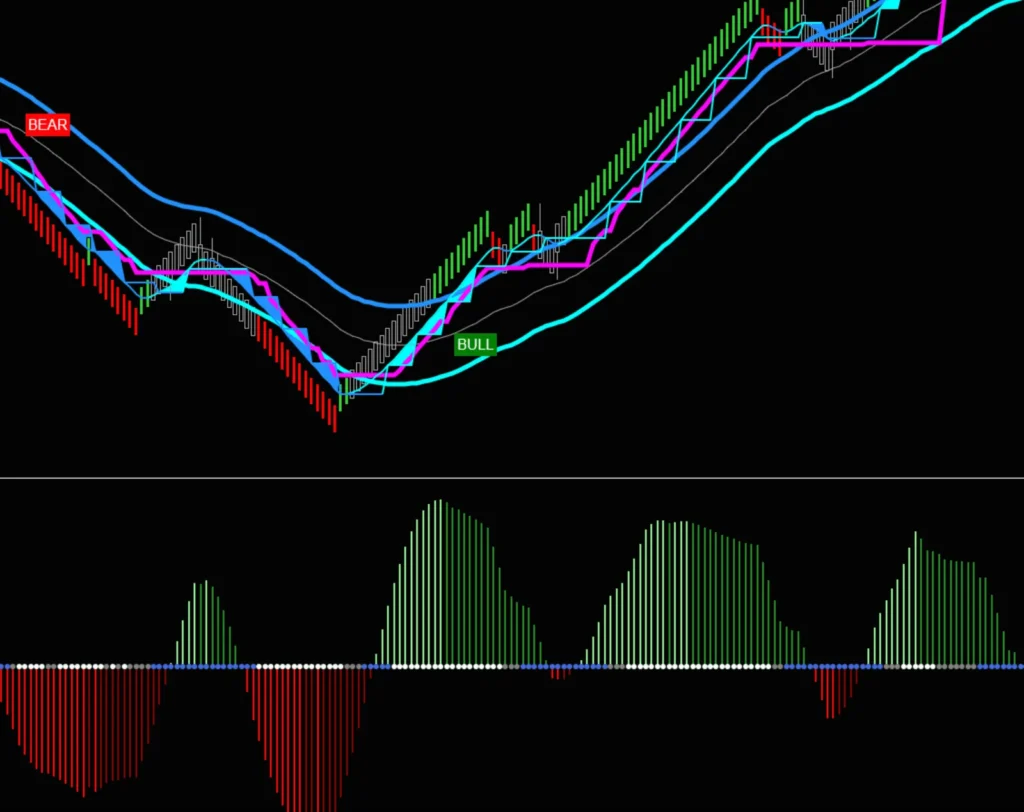The width and height of the screenshot is (1024, 812).
Task: Click white zero-line dots under tallest green cluster
Action: (x=440, y=666)
